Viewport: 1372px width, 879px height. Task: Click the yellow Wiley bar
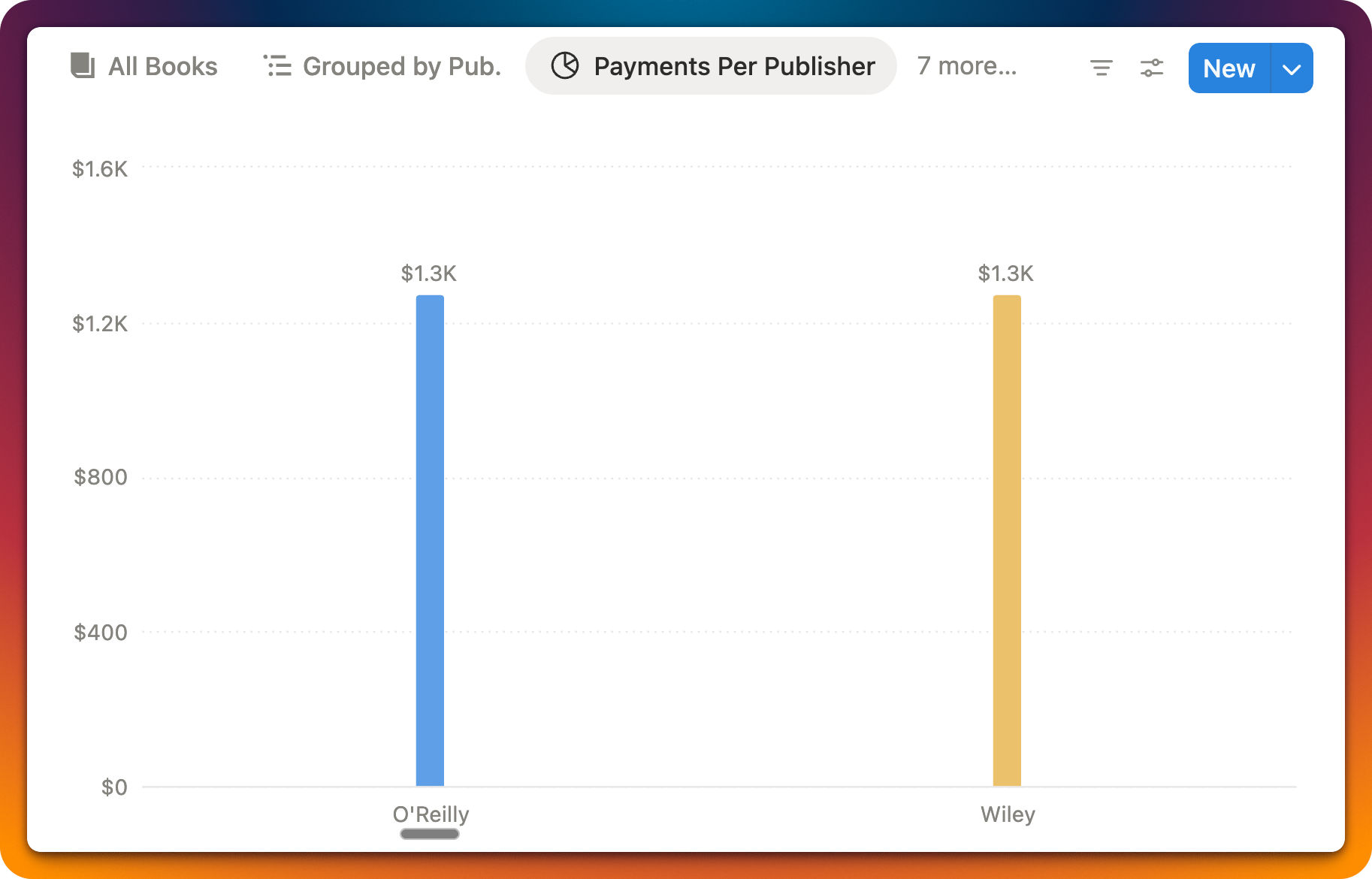click(1007, 541)
